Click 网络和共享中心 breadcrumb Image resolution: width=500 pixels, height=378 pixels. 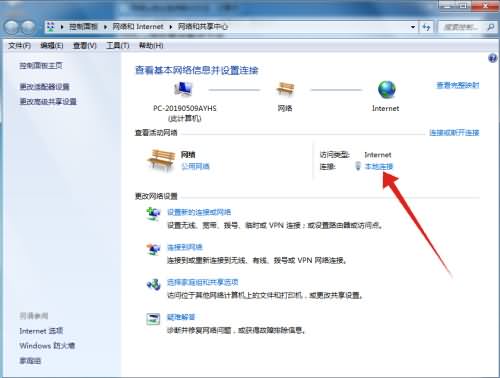203,27
